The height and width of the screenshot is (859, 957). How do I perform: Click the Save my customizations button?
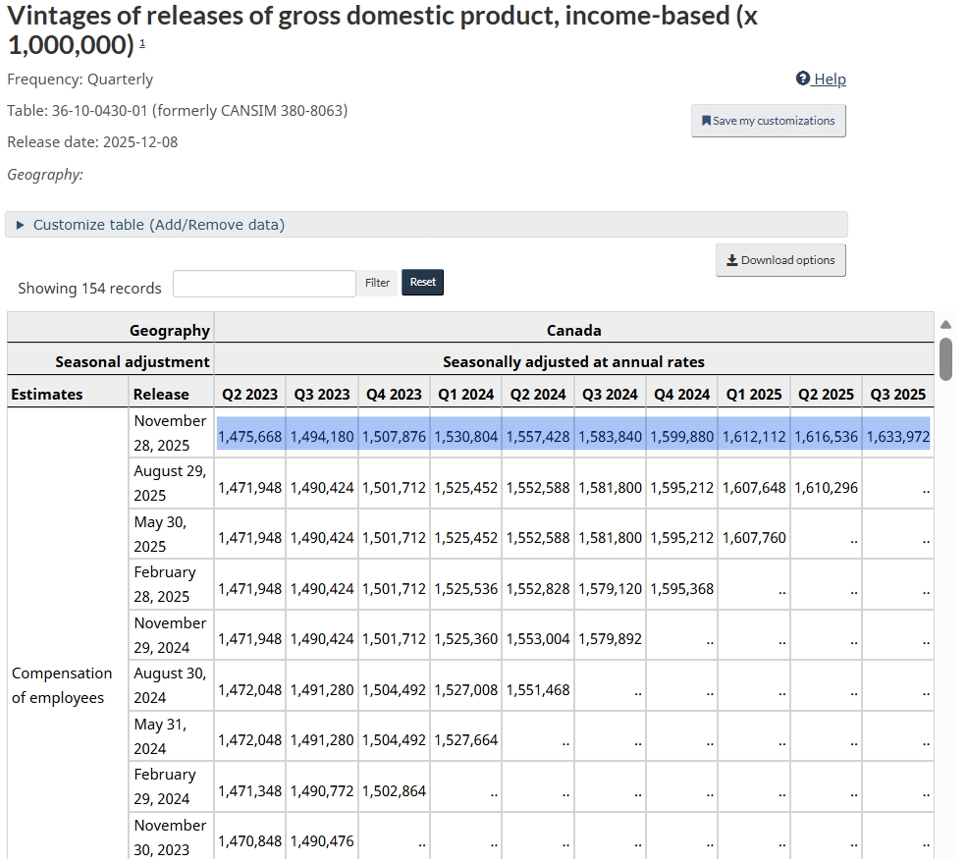[768, 120]
